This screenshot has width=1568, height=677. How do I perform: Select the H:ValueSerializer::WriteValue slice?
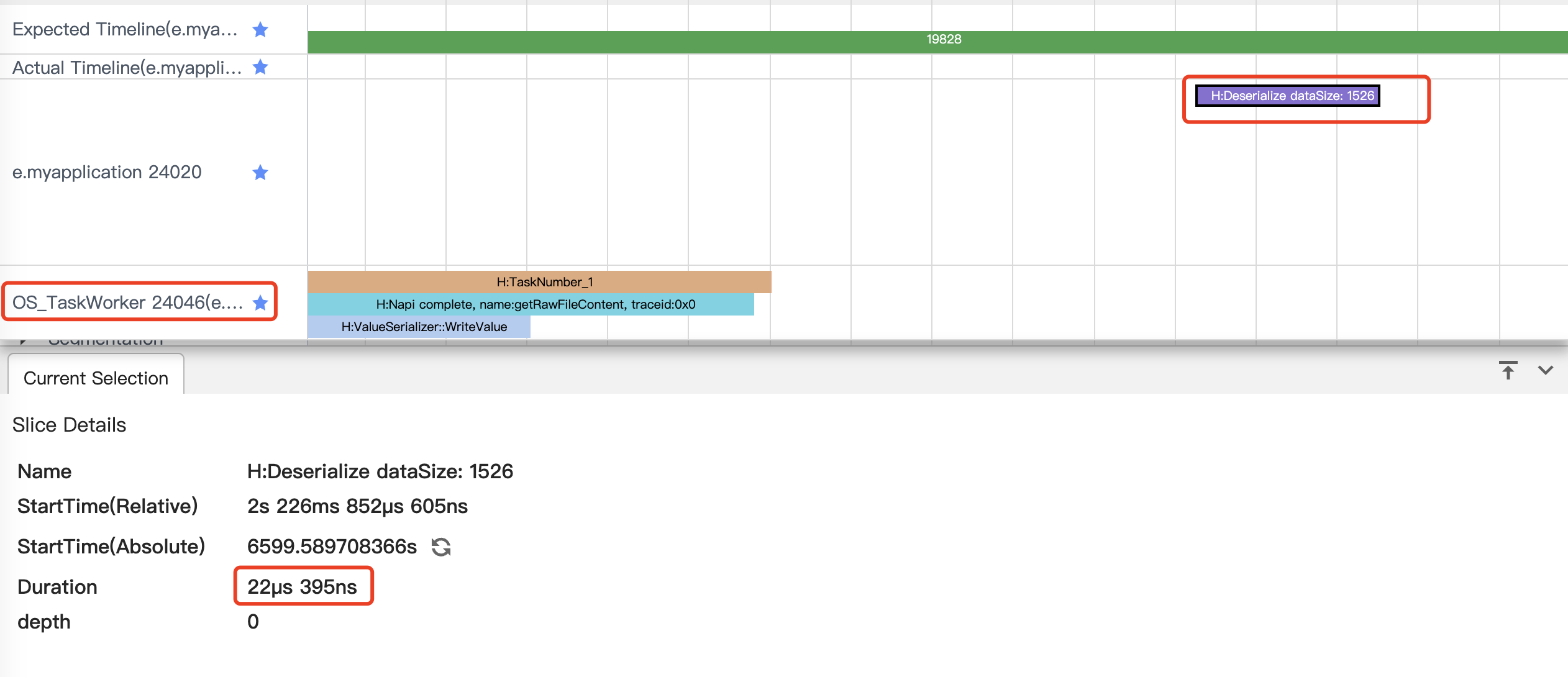pos(419,327)
